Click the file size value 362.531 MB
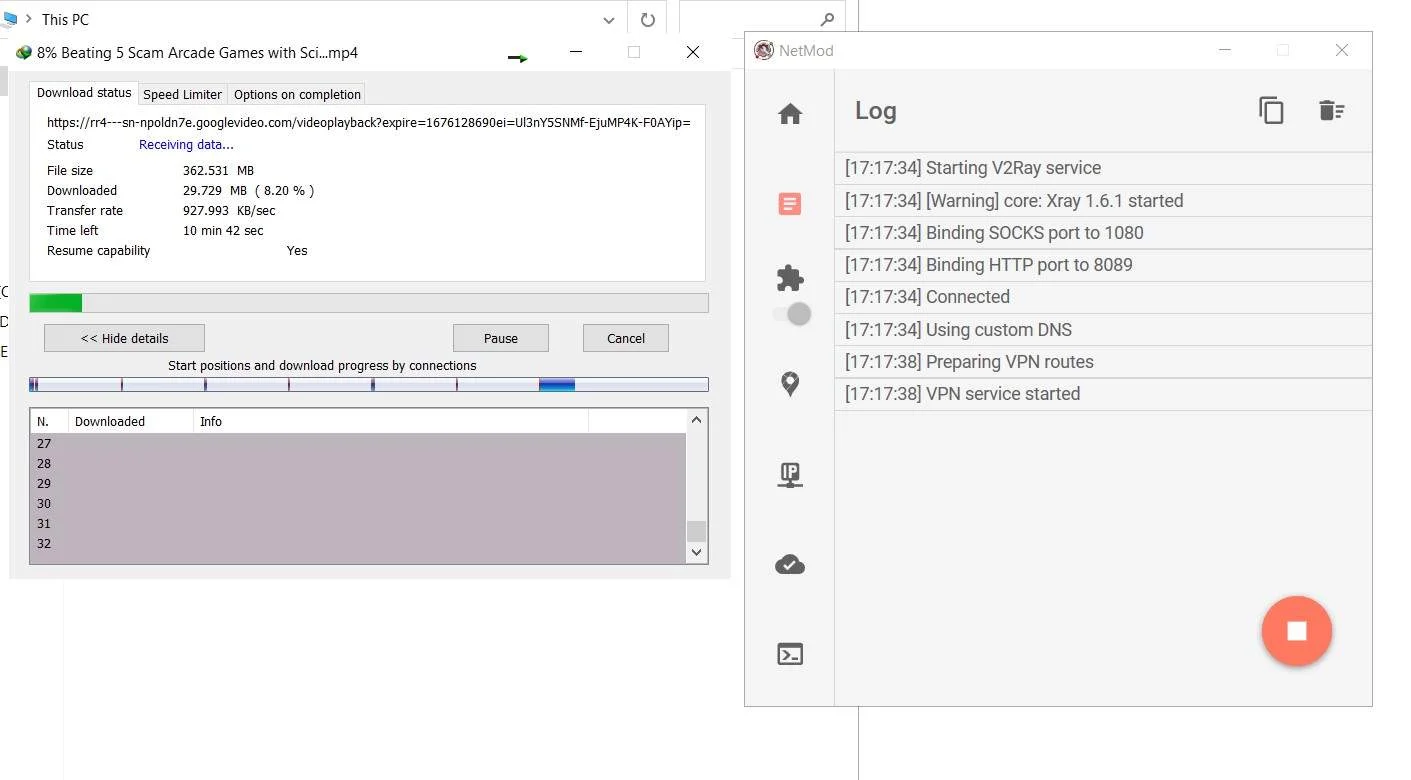Viewport: 1411px width, 780px height. (218, 171)
